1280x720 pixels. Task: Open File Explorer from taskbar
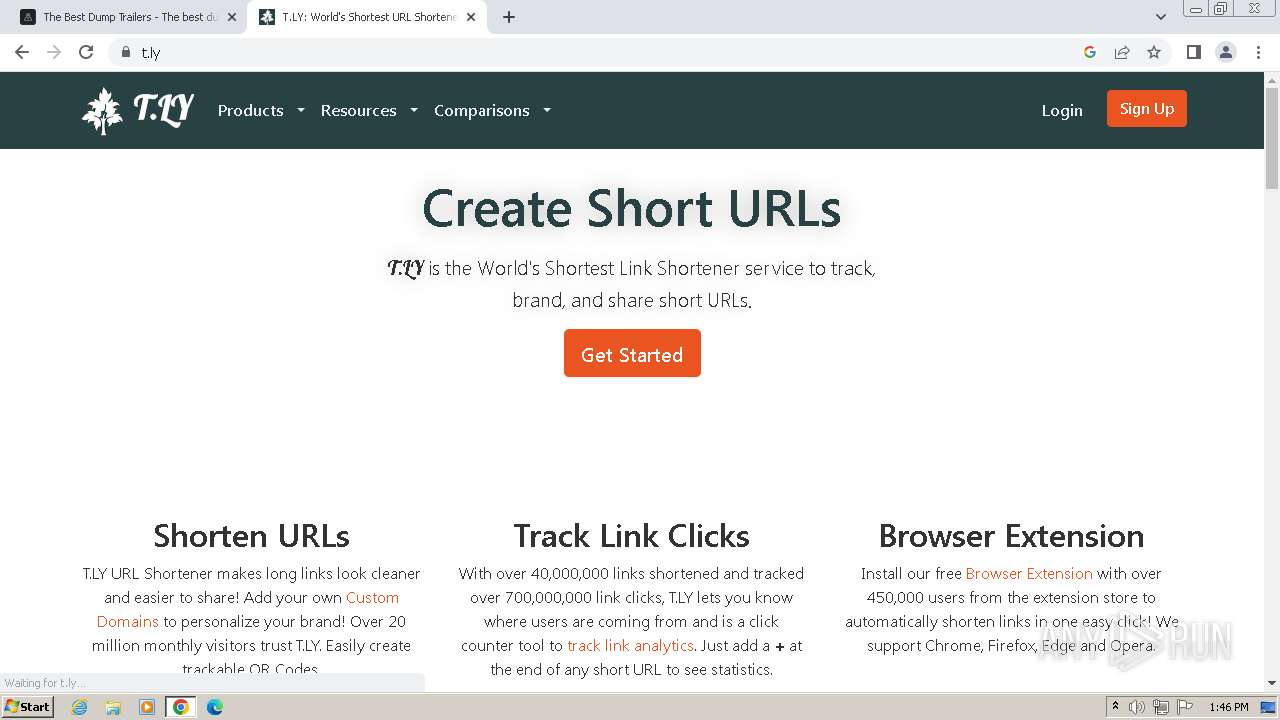tap(113, 707)
